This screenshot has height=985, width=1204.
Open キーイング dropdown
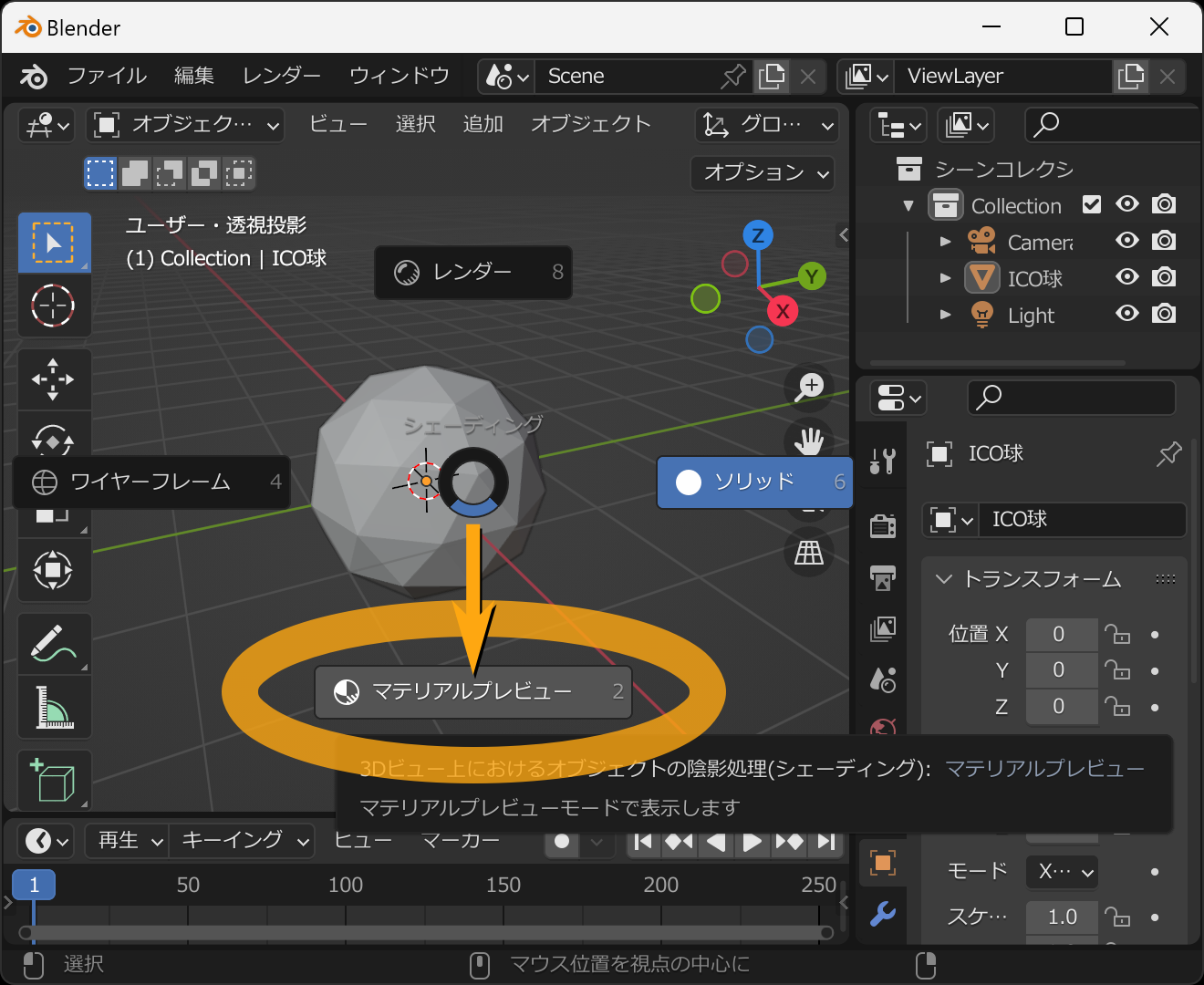click(x=243, y=841)
